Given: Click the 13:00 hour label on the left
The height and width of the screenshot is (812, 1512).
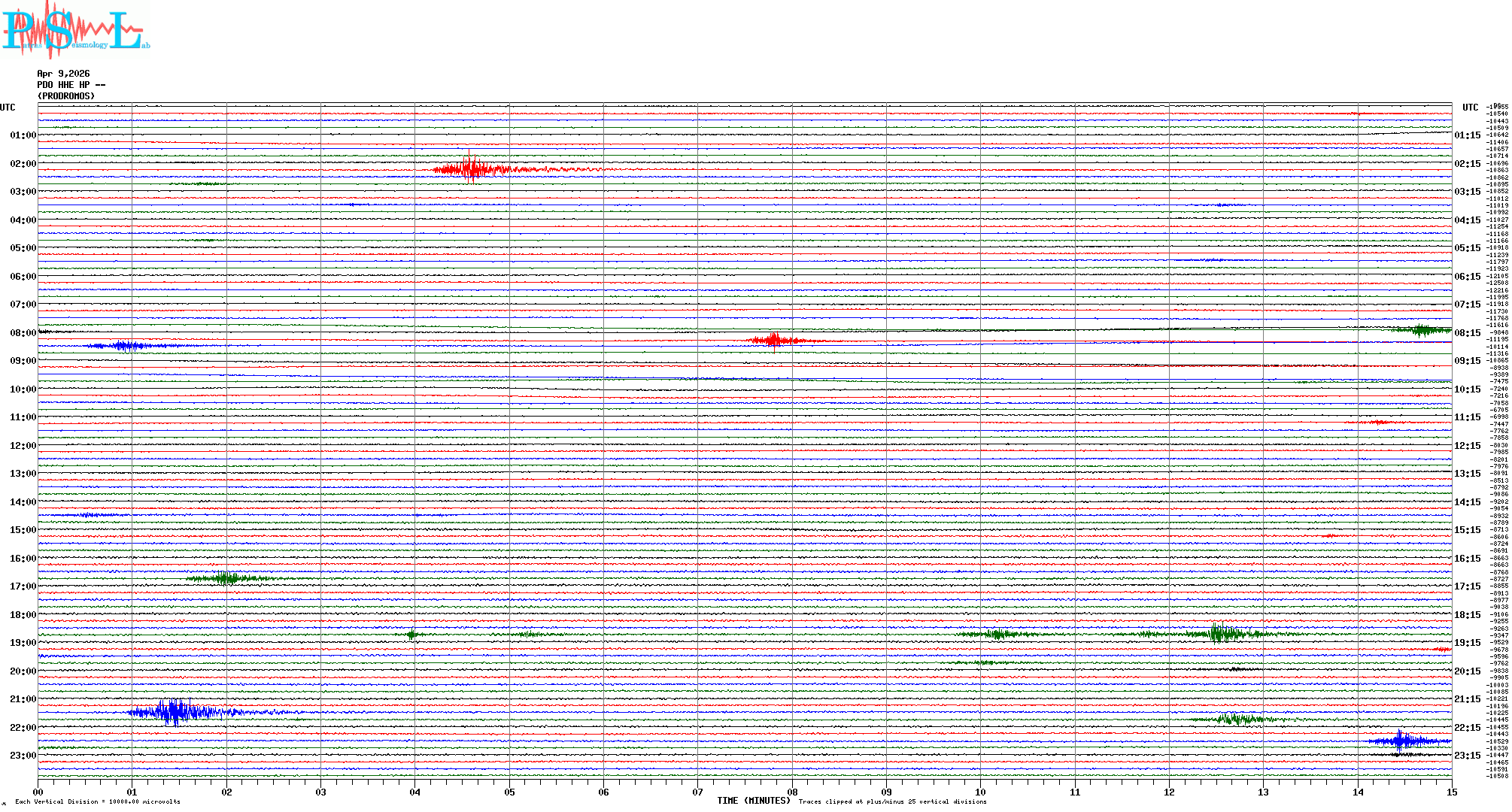Looking at the screenshot, I should coord(23,474).
